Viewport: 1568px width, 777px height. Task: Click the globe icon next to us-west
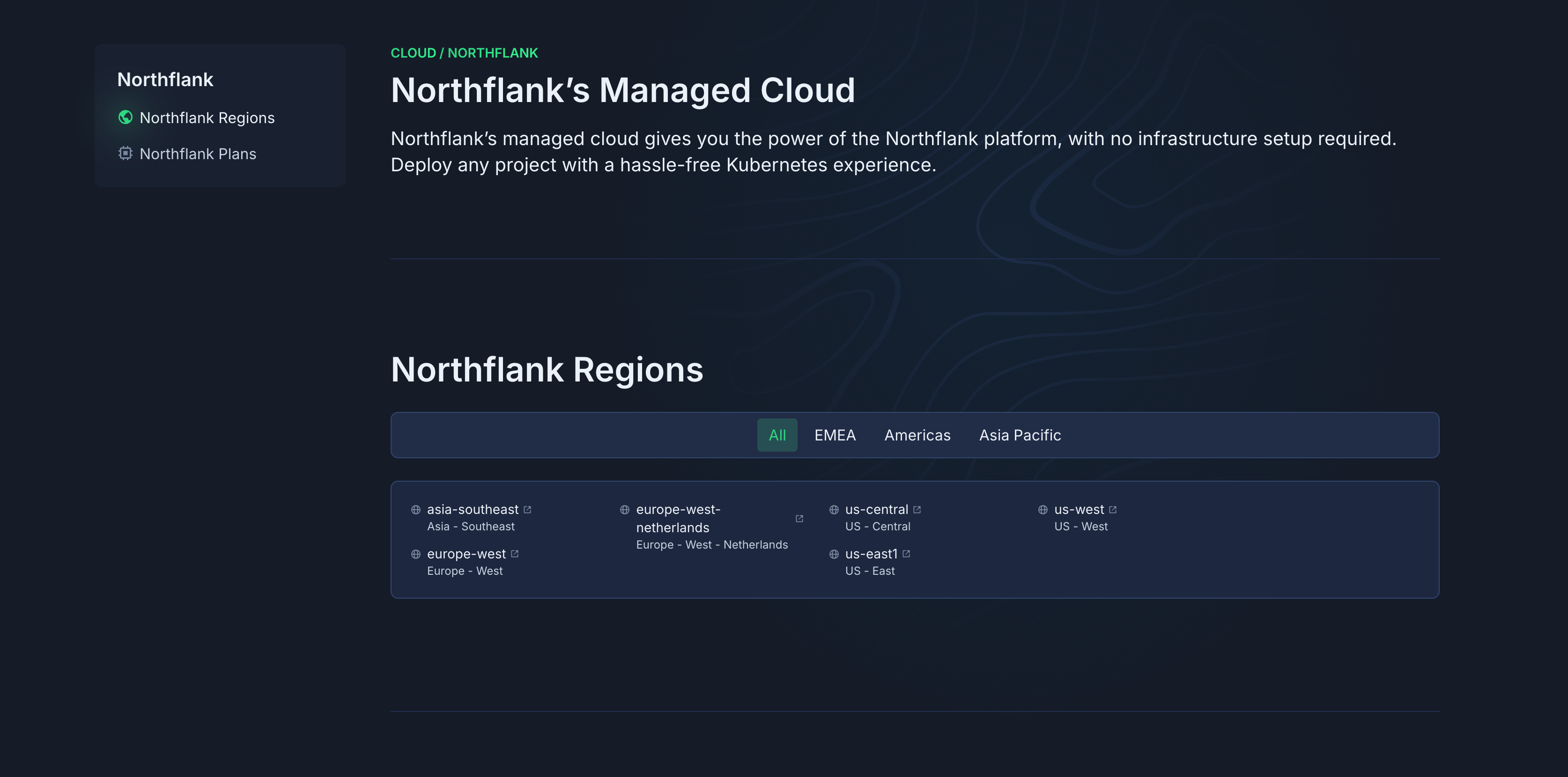point(1043,510)
